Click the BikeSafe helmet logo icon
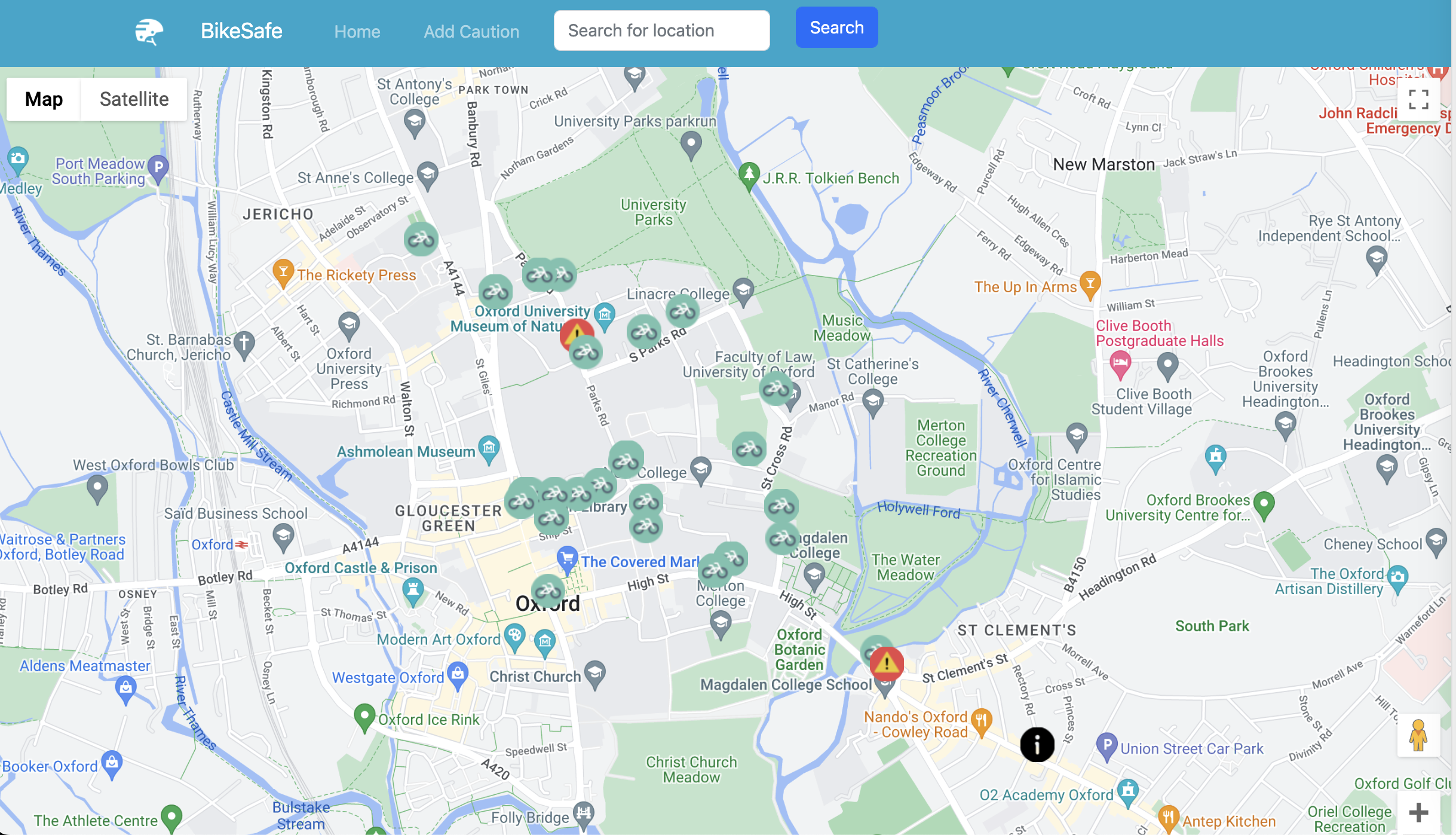Viewport: 1456px width, 835px height. [149, 31]
